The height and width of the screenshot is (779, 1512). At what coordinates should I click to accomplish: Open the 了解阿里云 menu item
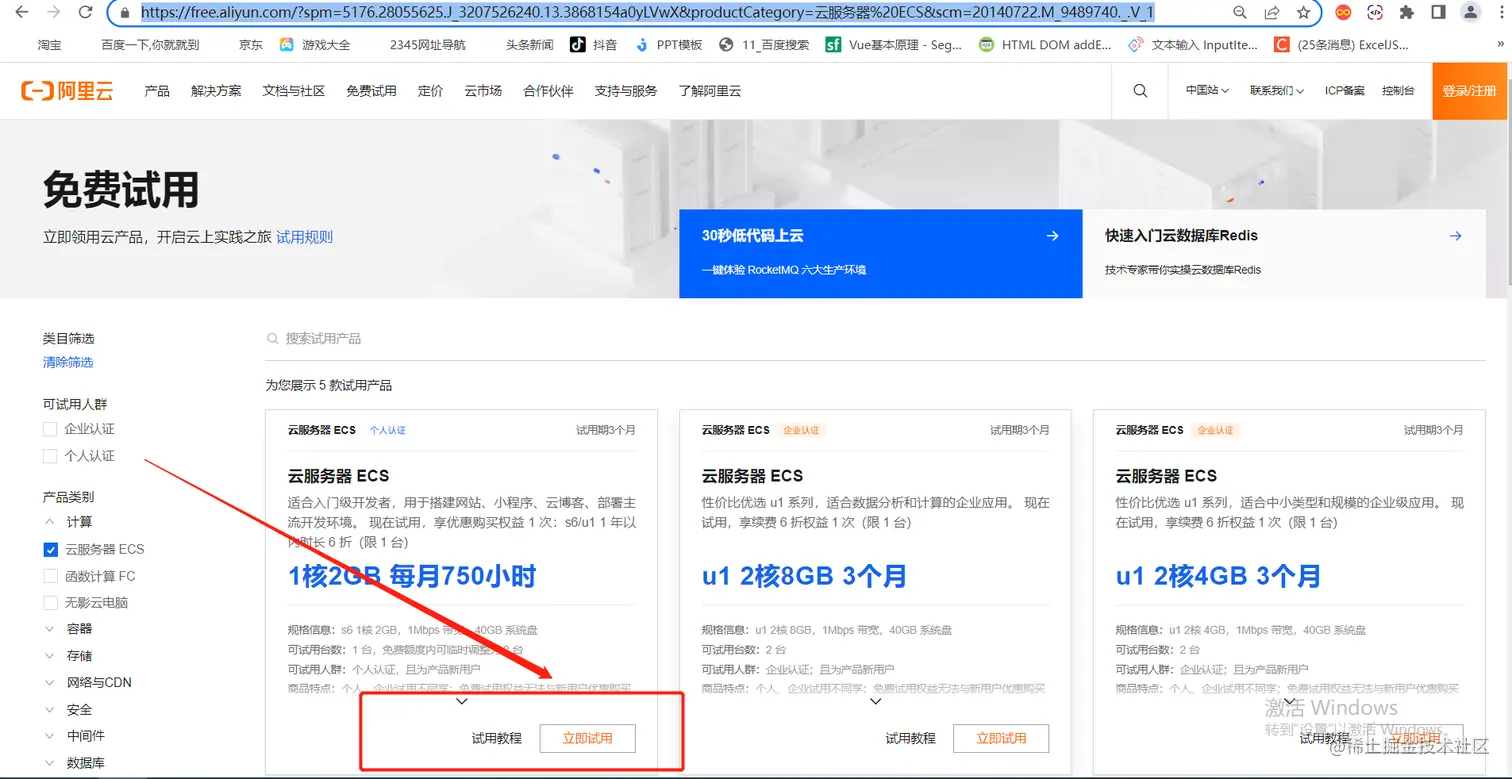tap(710, 91)
